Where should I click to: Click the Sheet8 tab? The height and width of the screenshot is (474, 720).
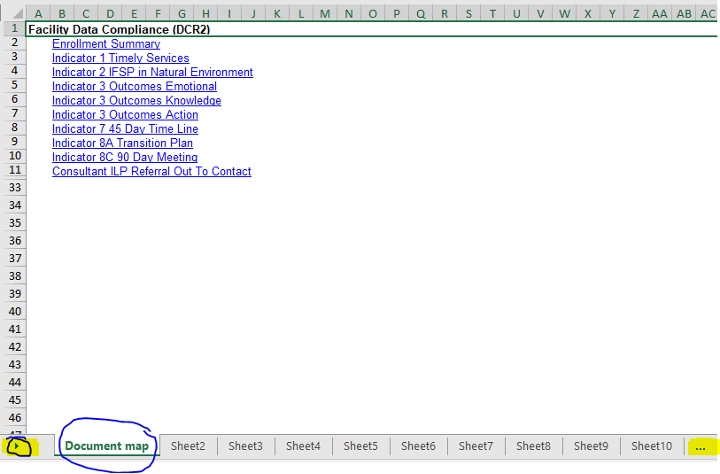pyautogui.click(x=534, y=446)
